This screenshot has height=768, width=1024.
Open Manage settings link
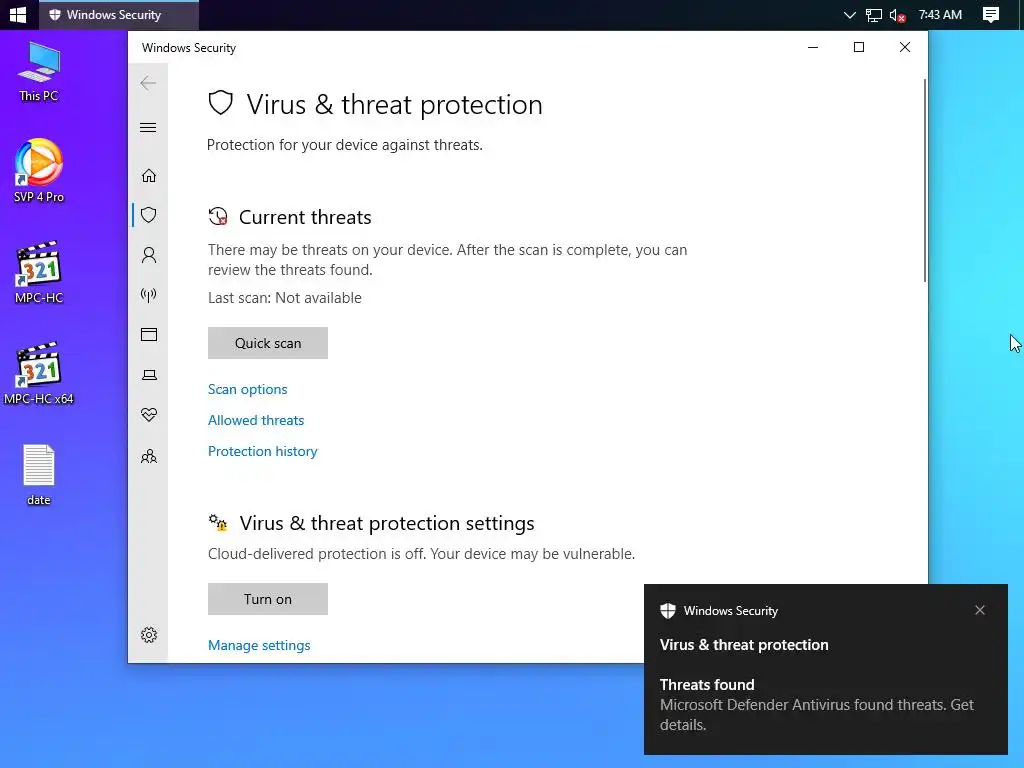[259, 645]
